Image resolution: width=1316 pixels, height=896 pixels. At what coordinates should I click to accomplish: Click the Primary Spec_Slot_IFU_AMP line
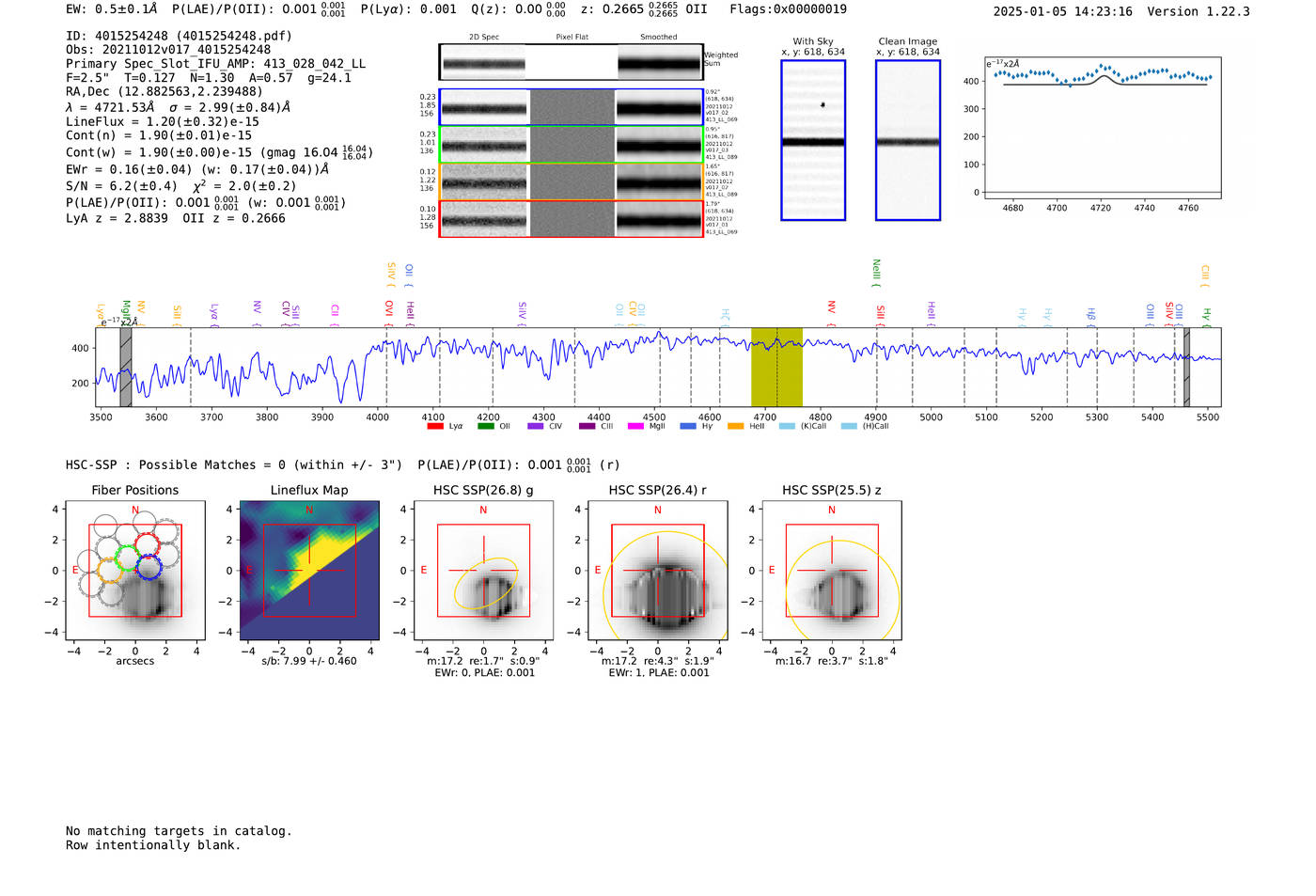pyautogui.click(x=216, y=64)
